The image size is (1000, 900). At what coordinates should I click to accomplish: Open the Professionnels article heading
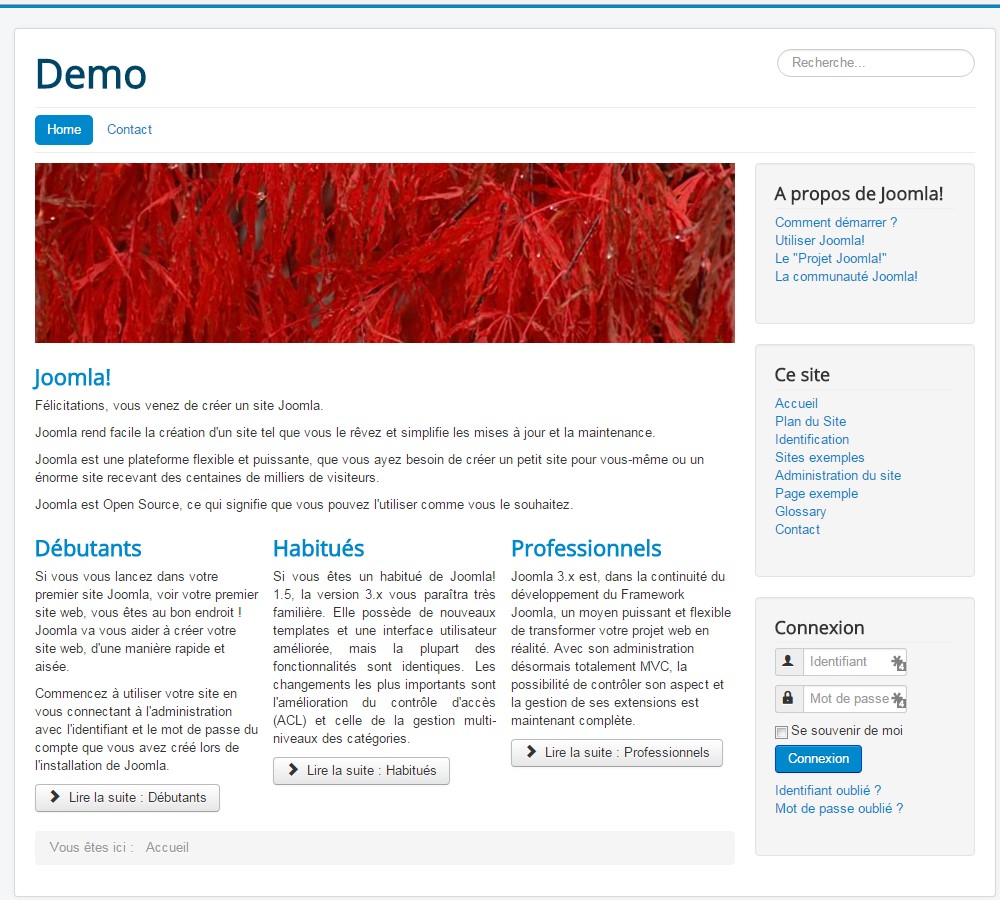pos(586,549)
